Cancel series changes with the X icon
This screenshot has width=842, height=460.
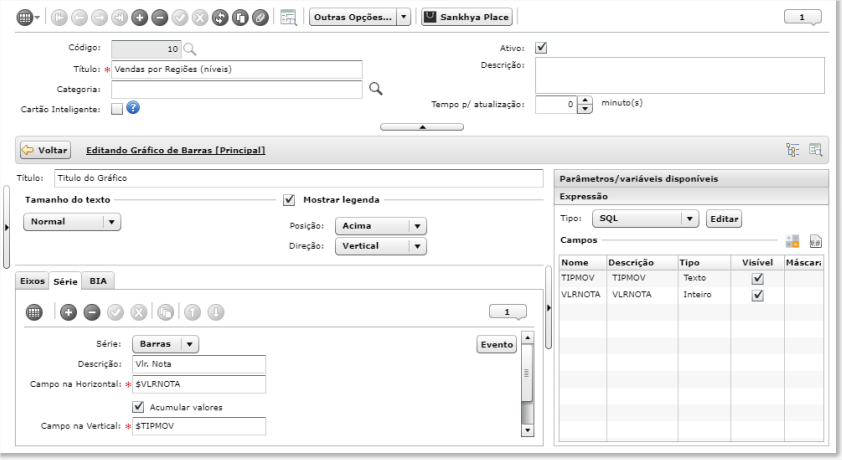pyautogui.click(x=139, y=312)
